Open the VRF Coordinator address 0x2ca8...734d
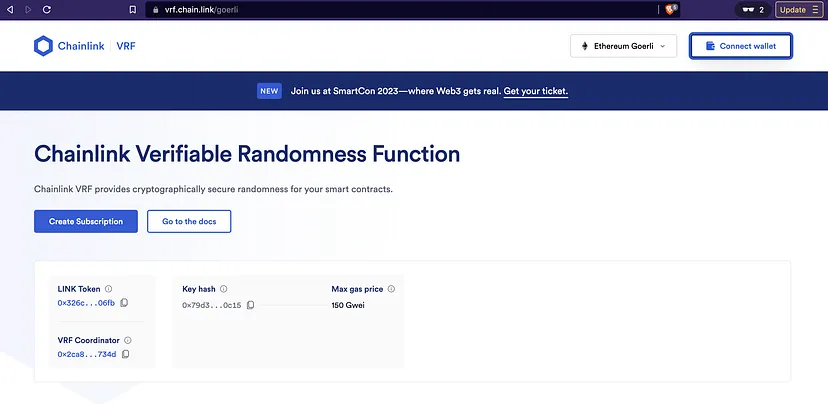Image resolution: width=828 pixels, height=404 pixels. click(x=87, y=354)
